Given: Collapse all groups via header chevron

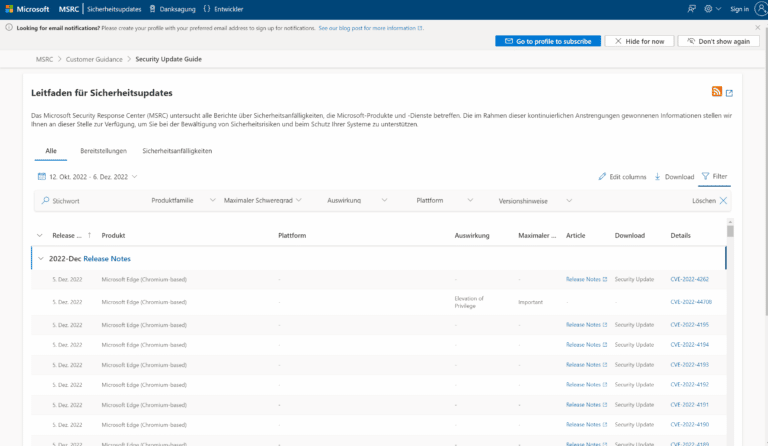Looking at the screenshot, I should 40,235.
